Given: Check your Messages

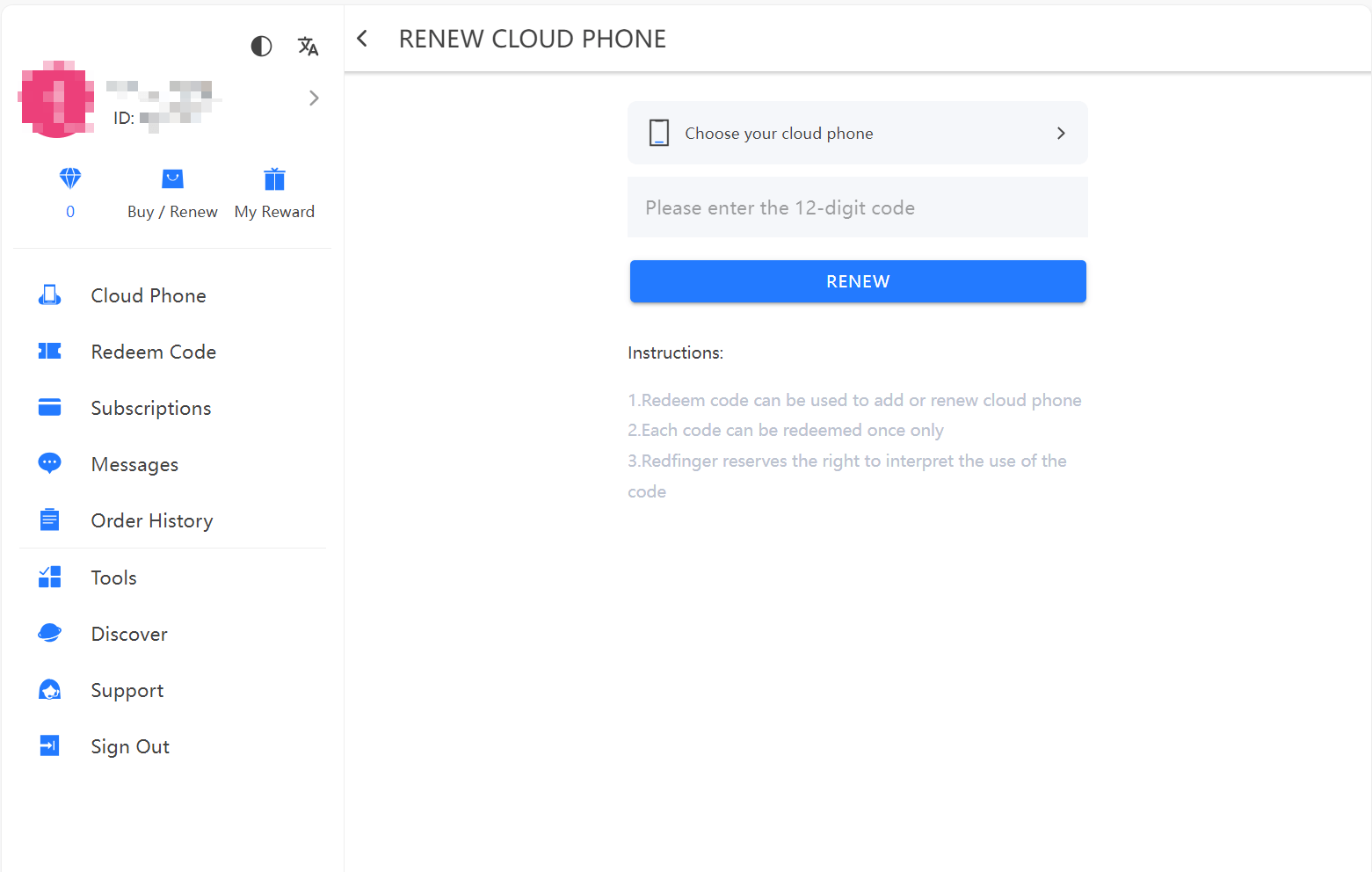Looking at the screenshot, I should [134, 464].
